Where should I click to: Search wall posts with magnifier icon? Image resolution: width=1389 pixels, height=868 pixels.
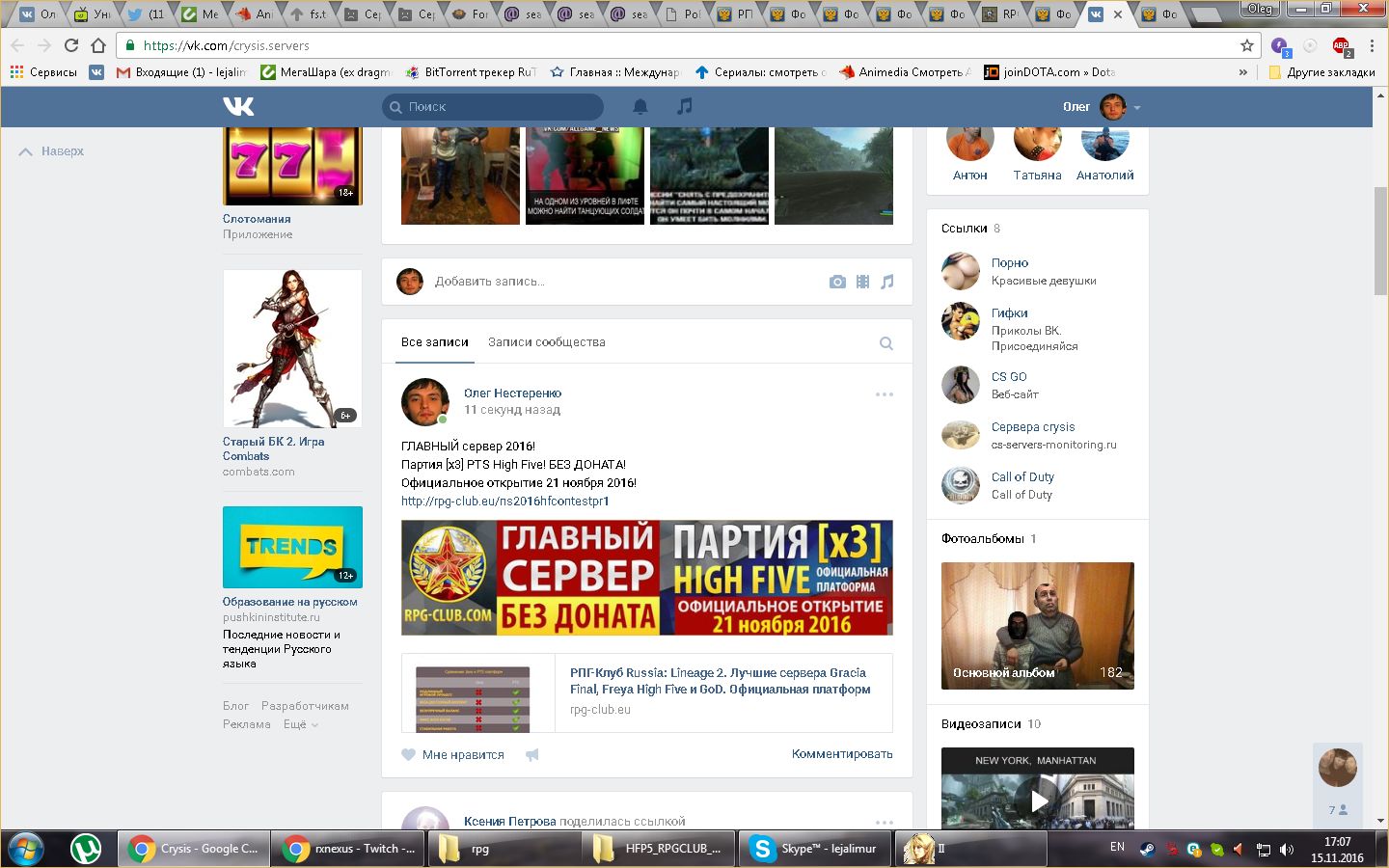[x=885, y=343]
